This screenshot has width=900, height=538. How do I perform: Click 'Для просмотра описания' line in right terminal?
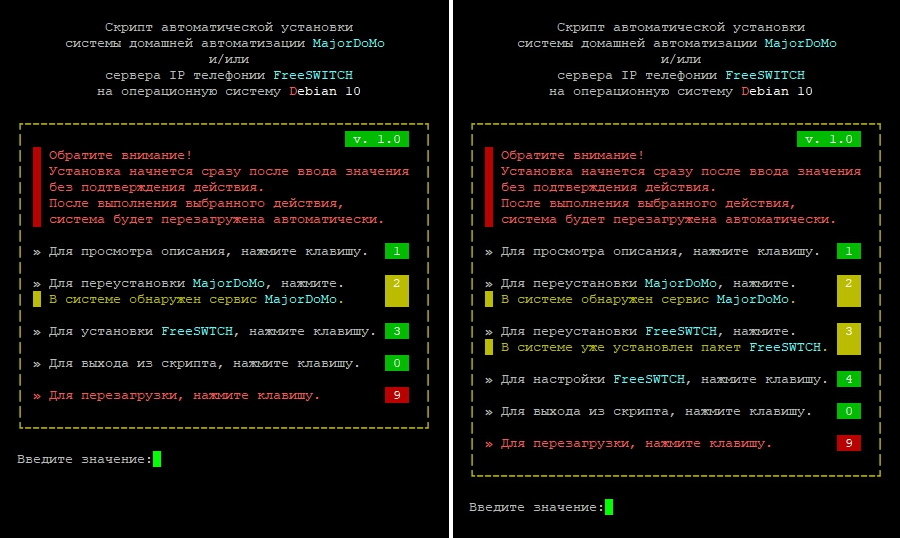pyautogui.click(x=653, y=251)
